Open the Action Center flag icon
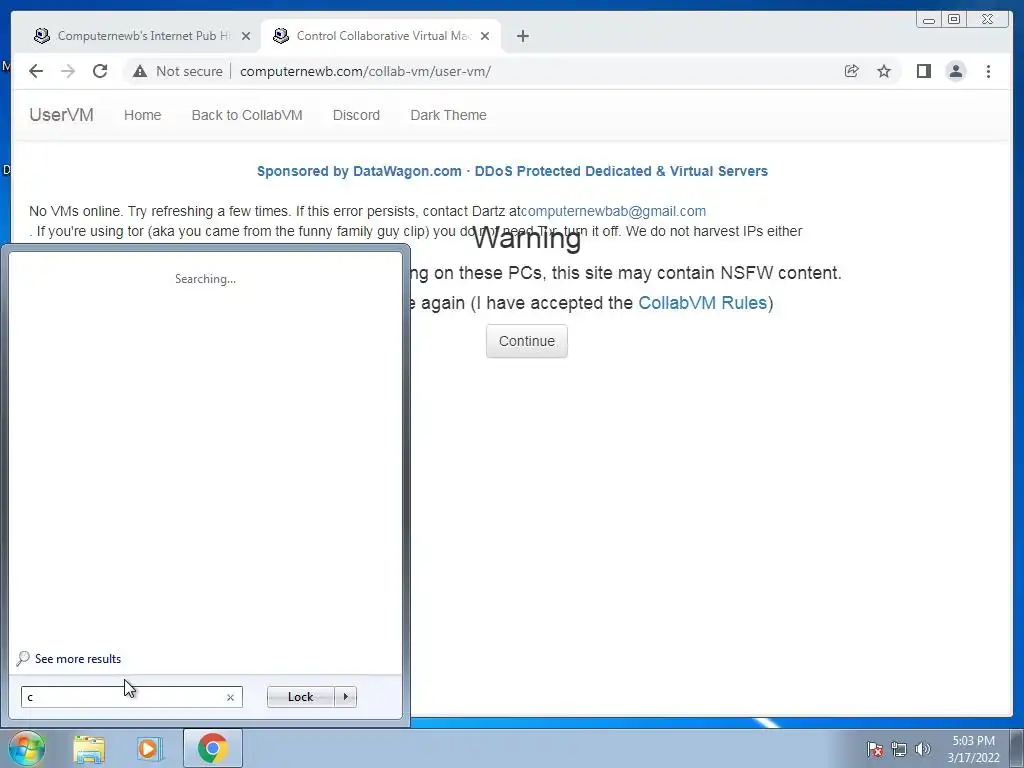This screenshot has width=1024, height=768. click(x=874, y=749)
